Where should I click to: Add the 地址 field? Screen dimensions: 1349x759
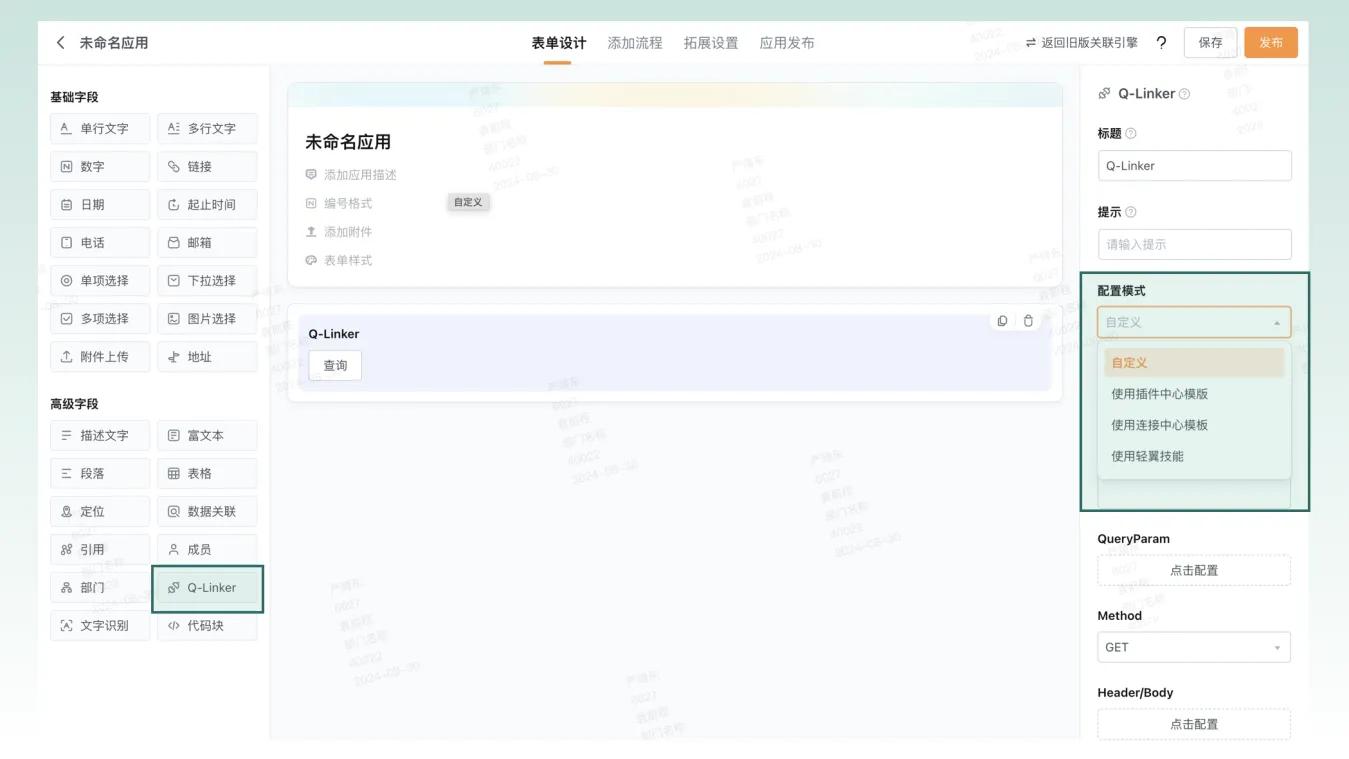click(207, 356)
